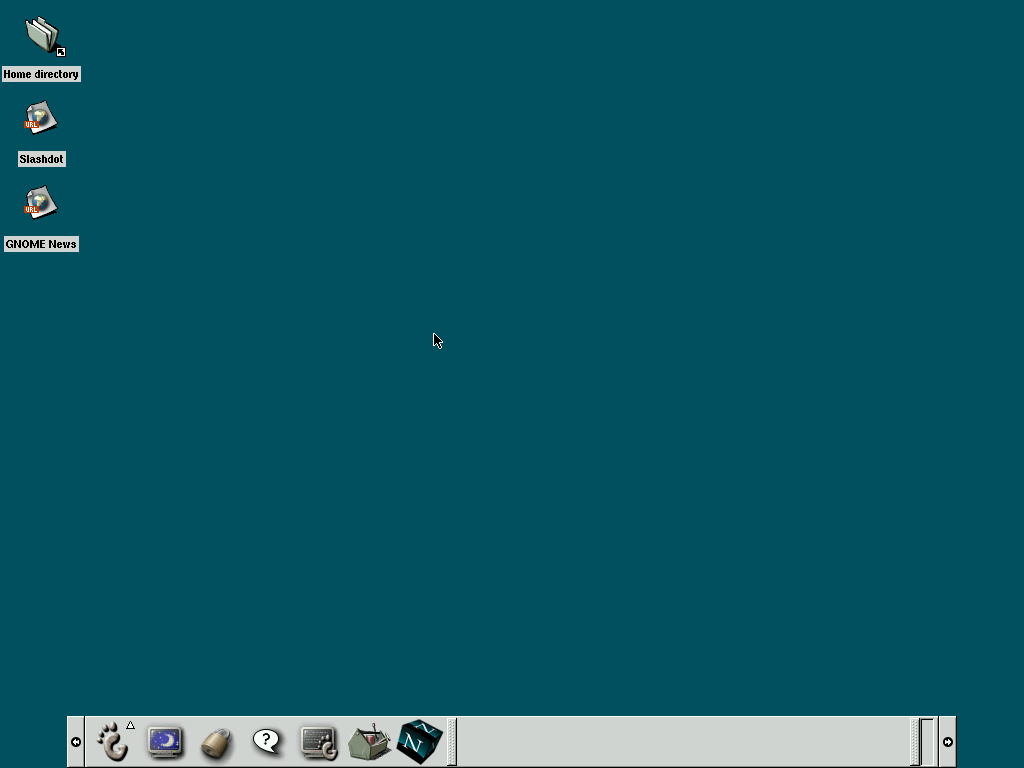Open the GNOME foot main menu
This screenshot has height=768, width=1024.
coord(113,743)
